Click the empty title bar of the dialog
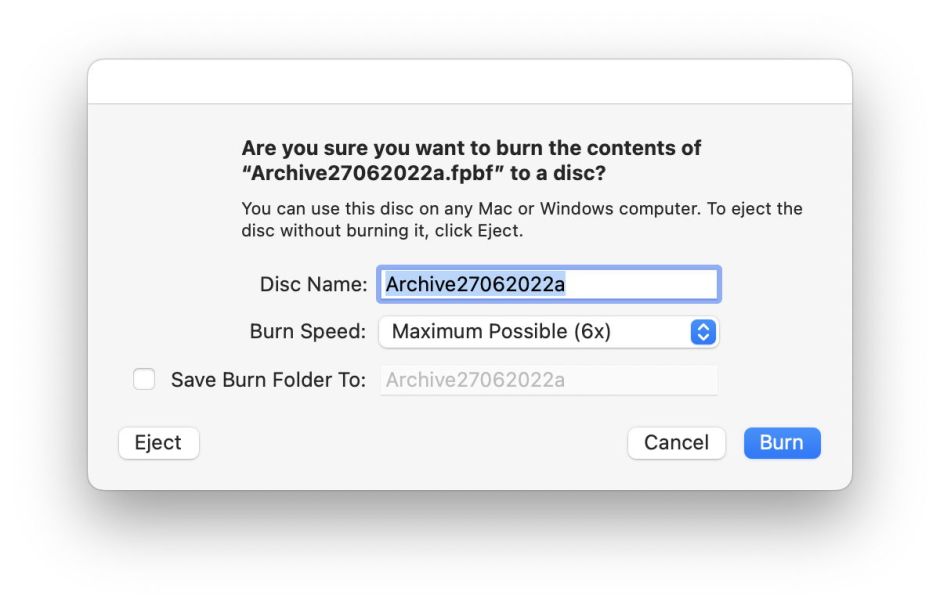The height and width of the screenshot is (606, 940). [470, 82]
